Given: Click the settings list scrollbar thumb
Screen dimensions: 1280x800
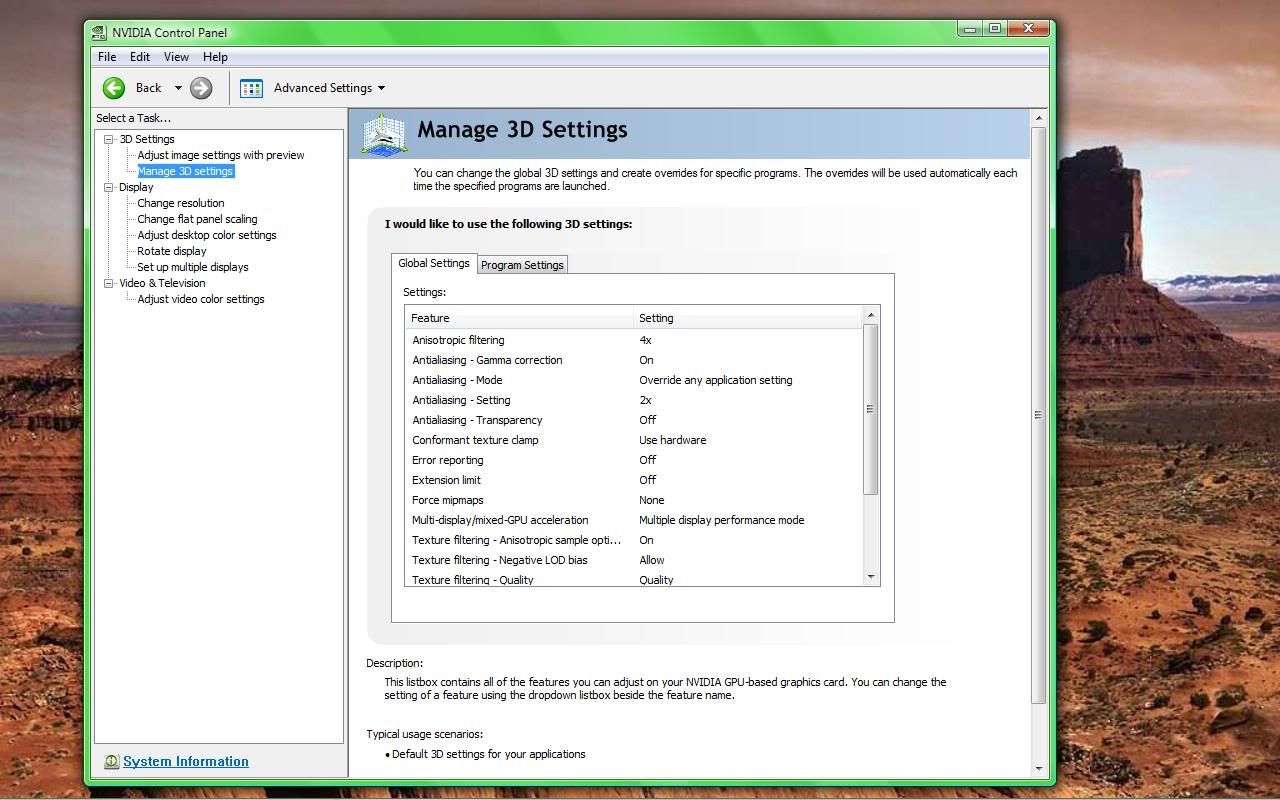Looking at the screenshot, I should point(871,409).
